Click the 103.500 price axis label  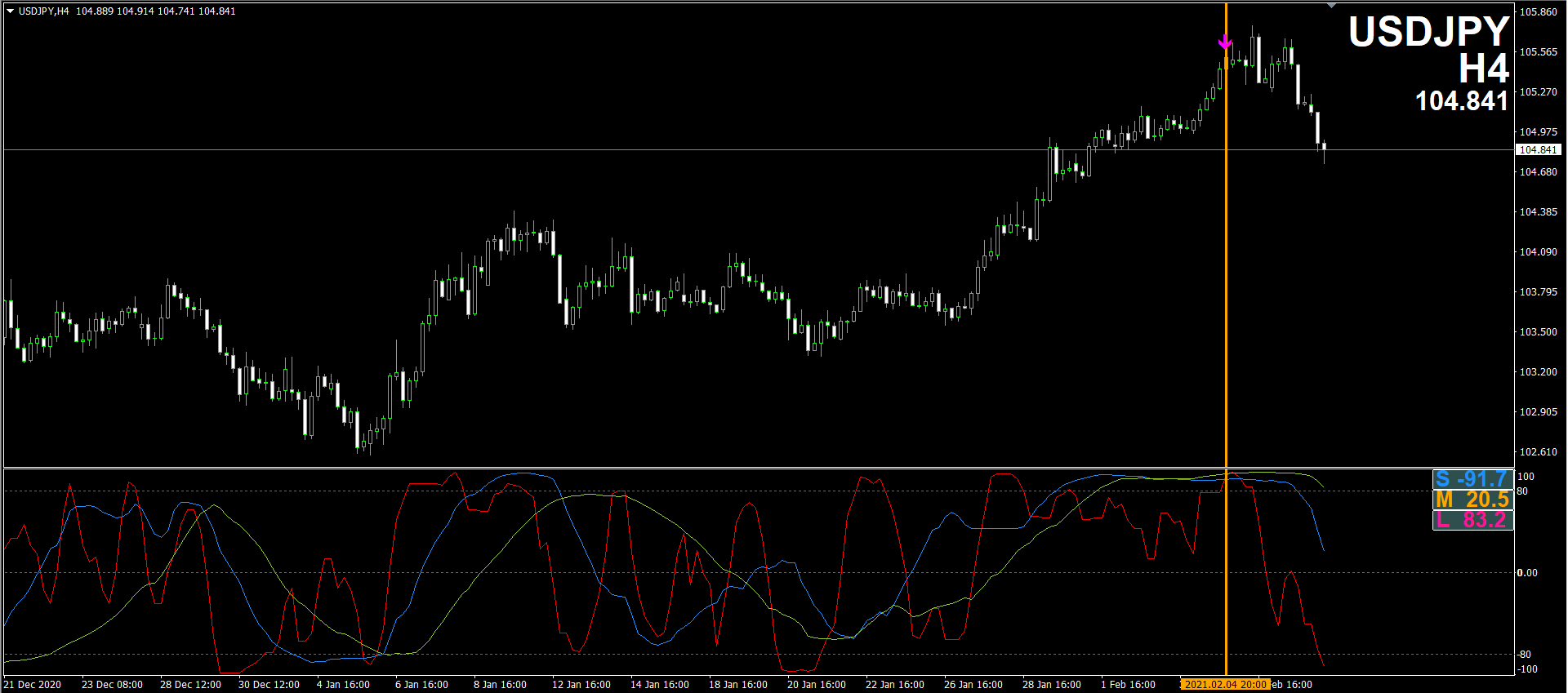pos(1538,332)
